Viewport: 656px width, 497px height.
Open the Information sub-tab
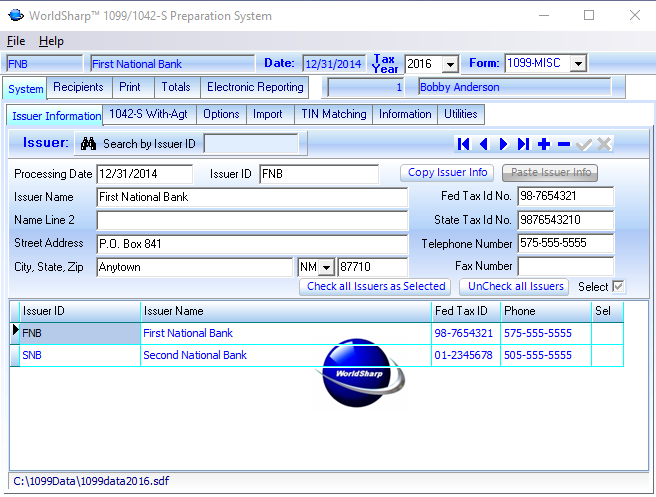[405, 114]
